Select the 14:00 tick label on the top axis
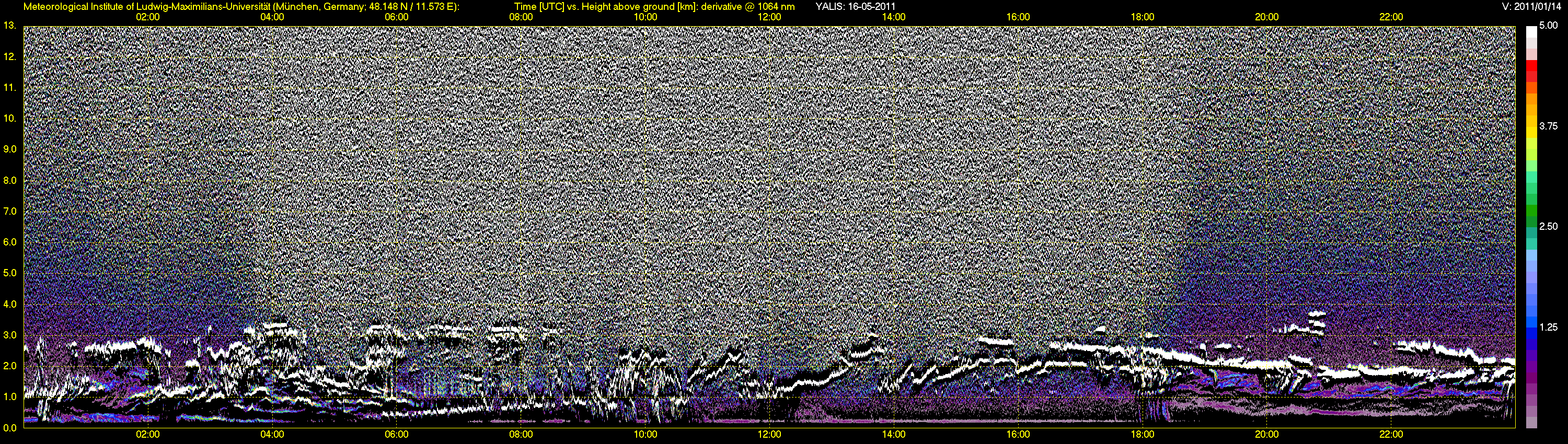The image size is (1568, 444). (x=894, y=17)
